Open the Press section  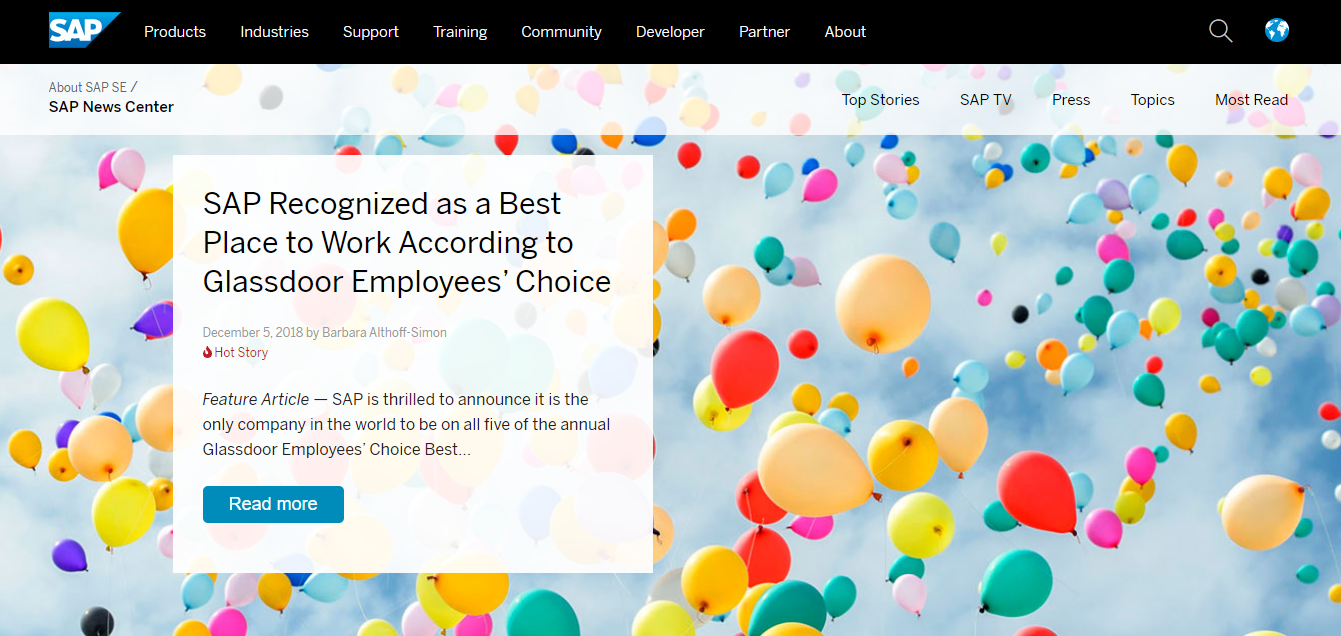tap(1071, 100)
